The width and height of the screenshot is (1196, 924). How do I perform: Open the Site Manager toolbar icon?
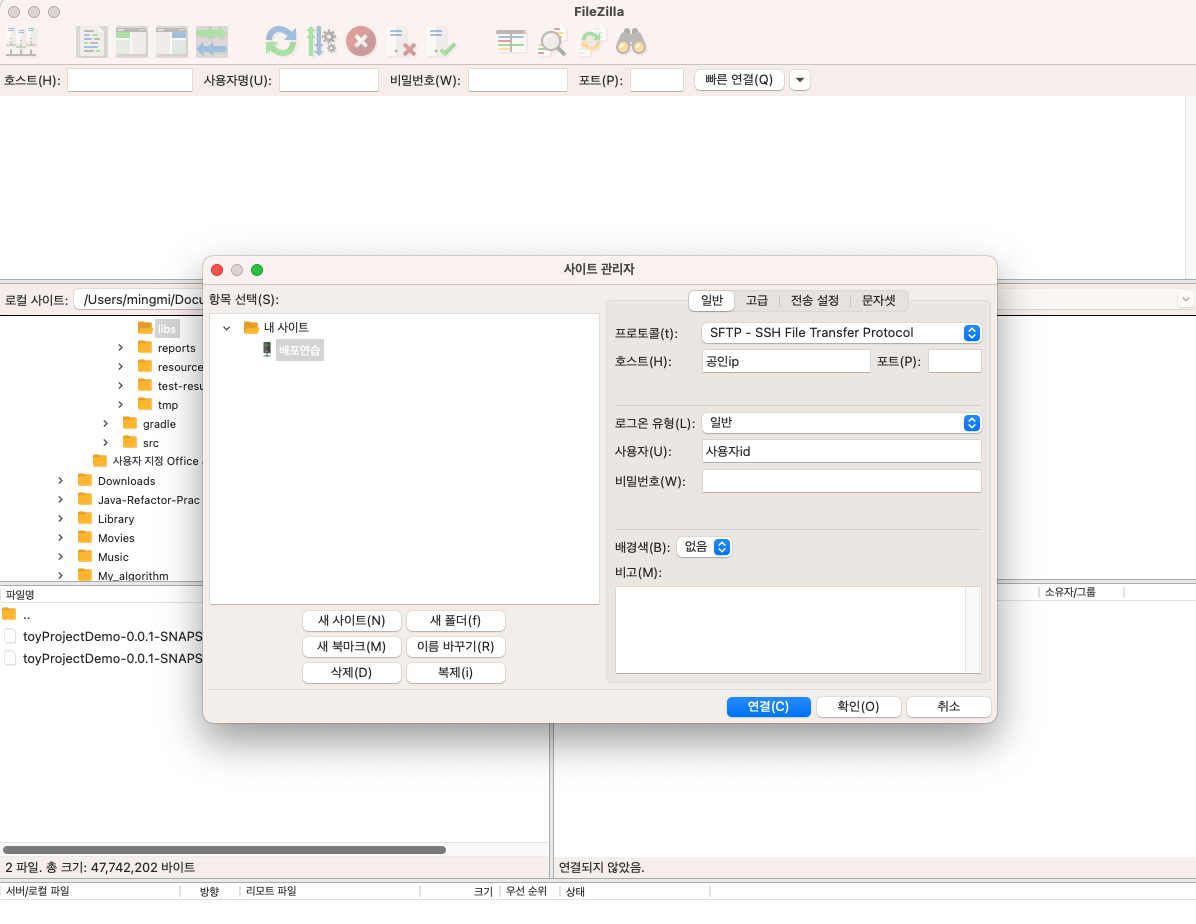click(x=21, y=41)
